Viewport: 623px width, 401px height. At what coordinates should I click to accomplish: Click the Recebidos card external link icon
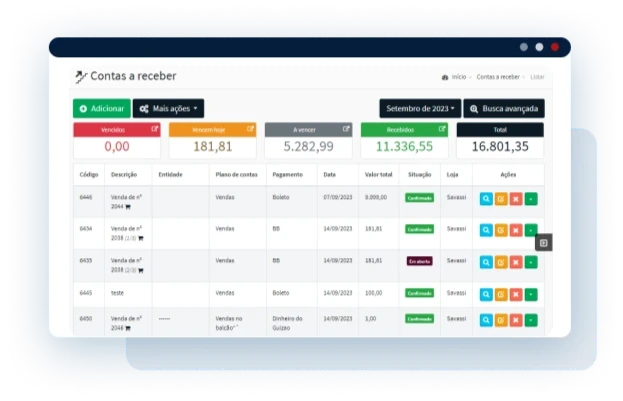442,129
